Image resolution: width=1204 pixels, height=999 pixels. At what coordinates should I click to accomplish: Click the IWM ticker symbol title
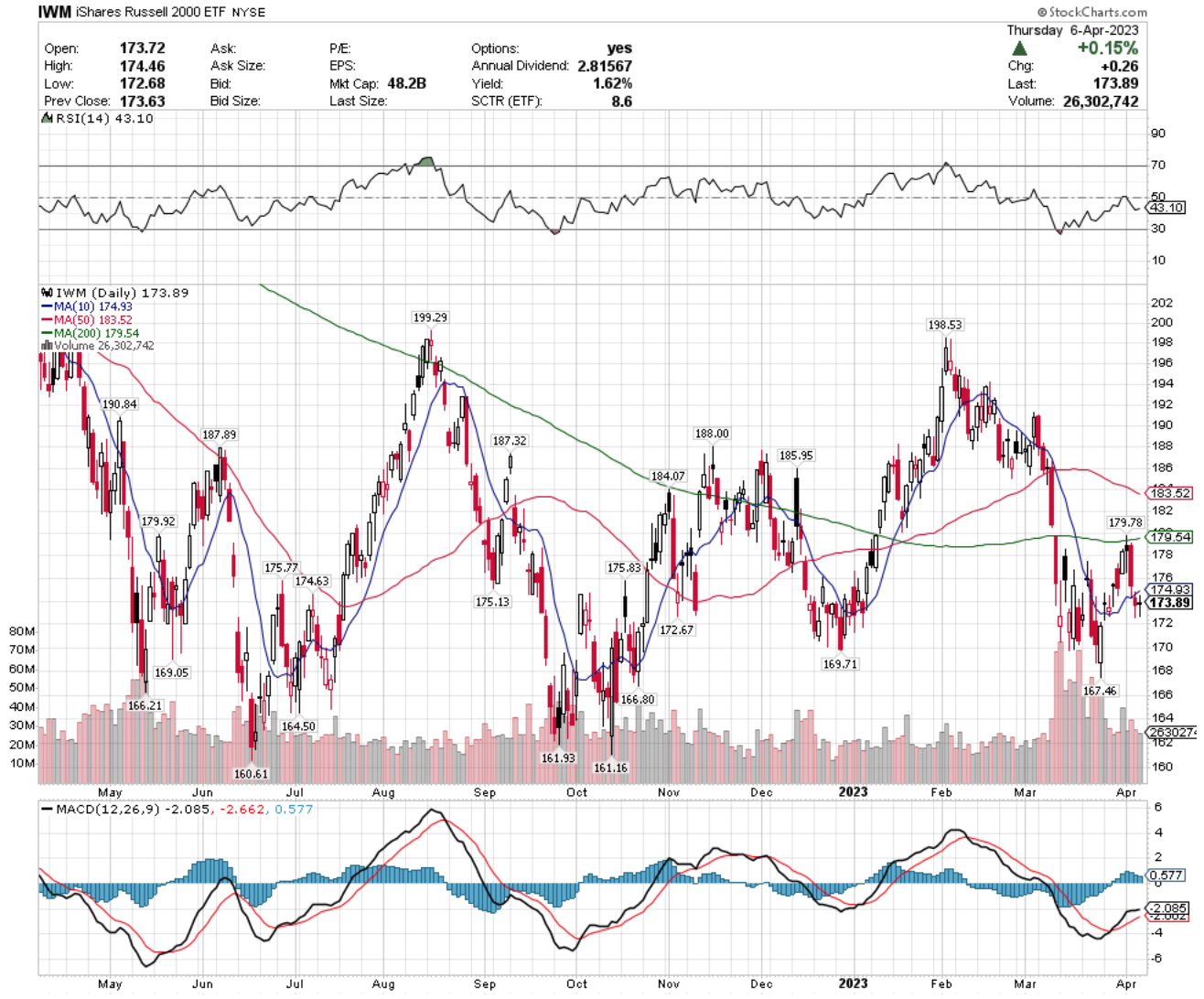pos(54,13)
